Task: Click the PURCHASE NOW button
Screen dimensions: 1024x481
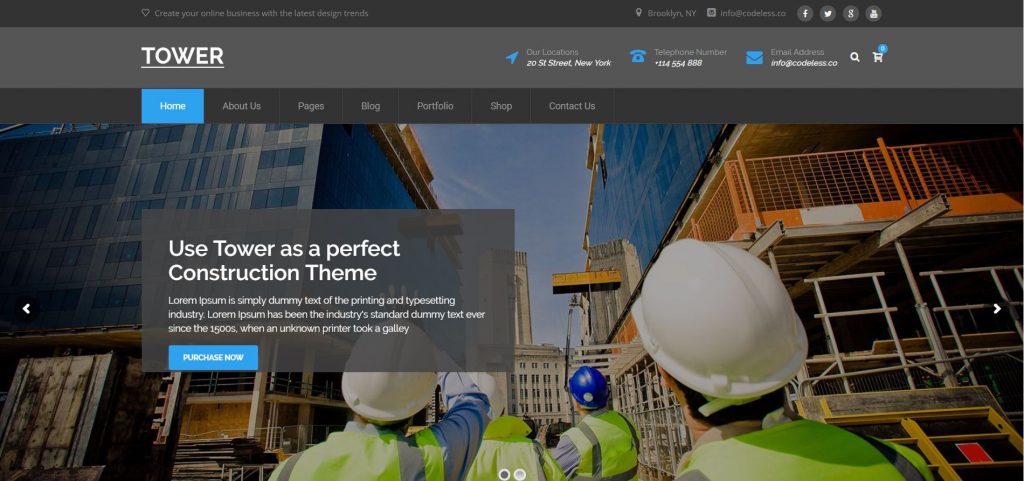Action: 213,358
